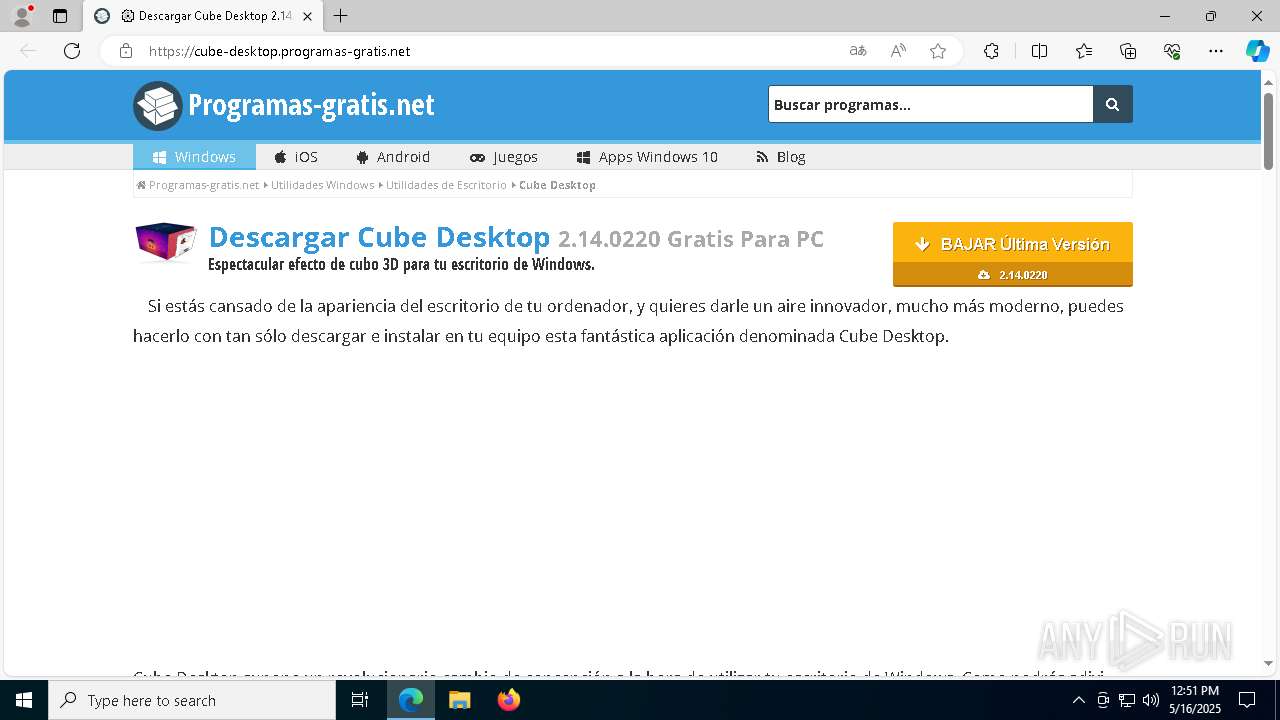Open the Blog navigation tab
Screen dimensions: 1280x720
781,157
